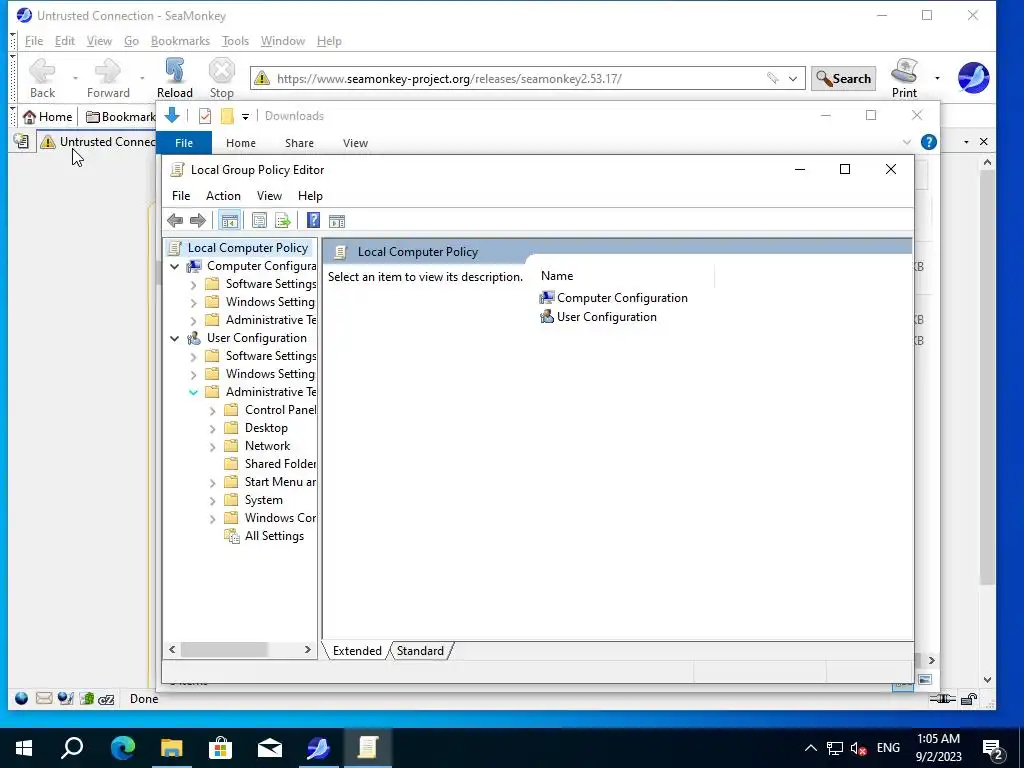The width and height of the screenshot is (1024, 768).
Task: Collapse User Configuration Administrative Templates node
Action: point(193,392)
